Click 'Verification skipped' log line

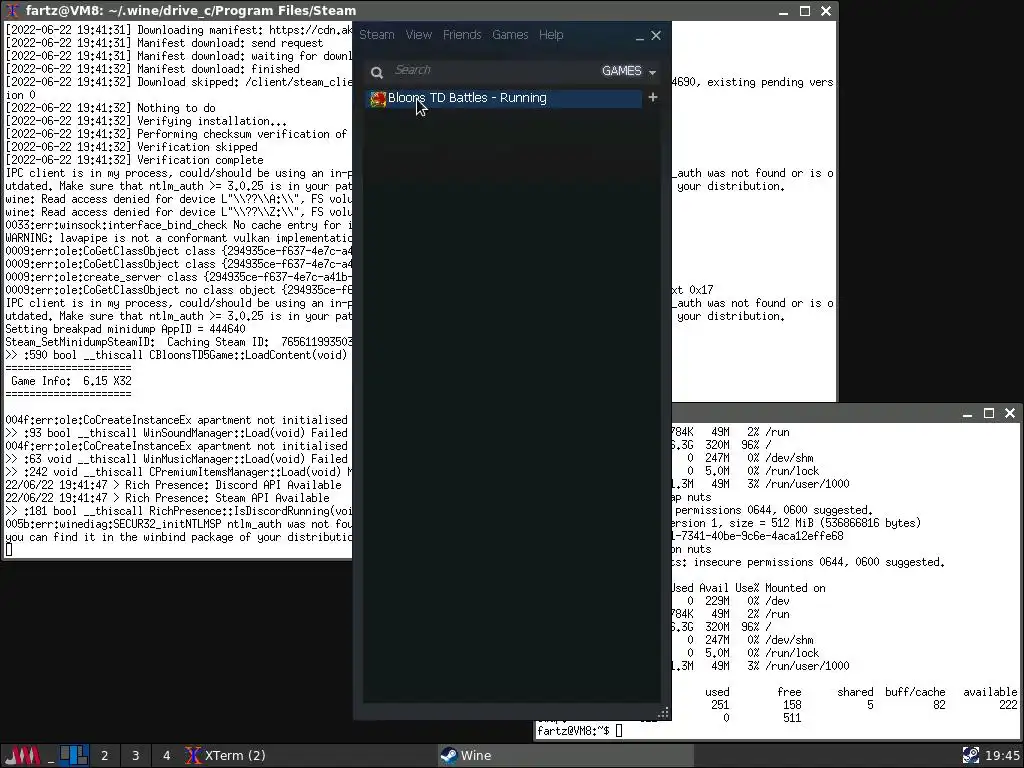[197, 147]
